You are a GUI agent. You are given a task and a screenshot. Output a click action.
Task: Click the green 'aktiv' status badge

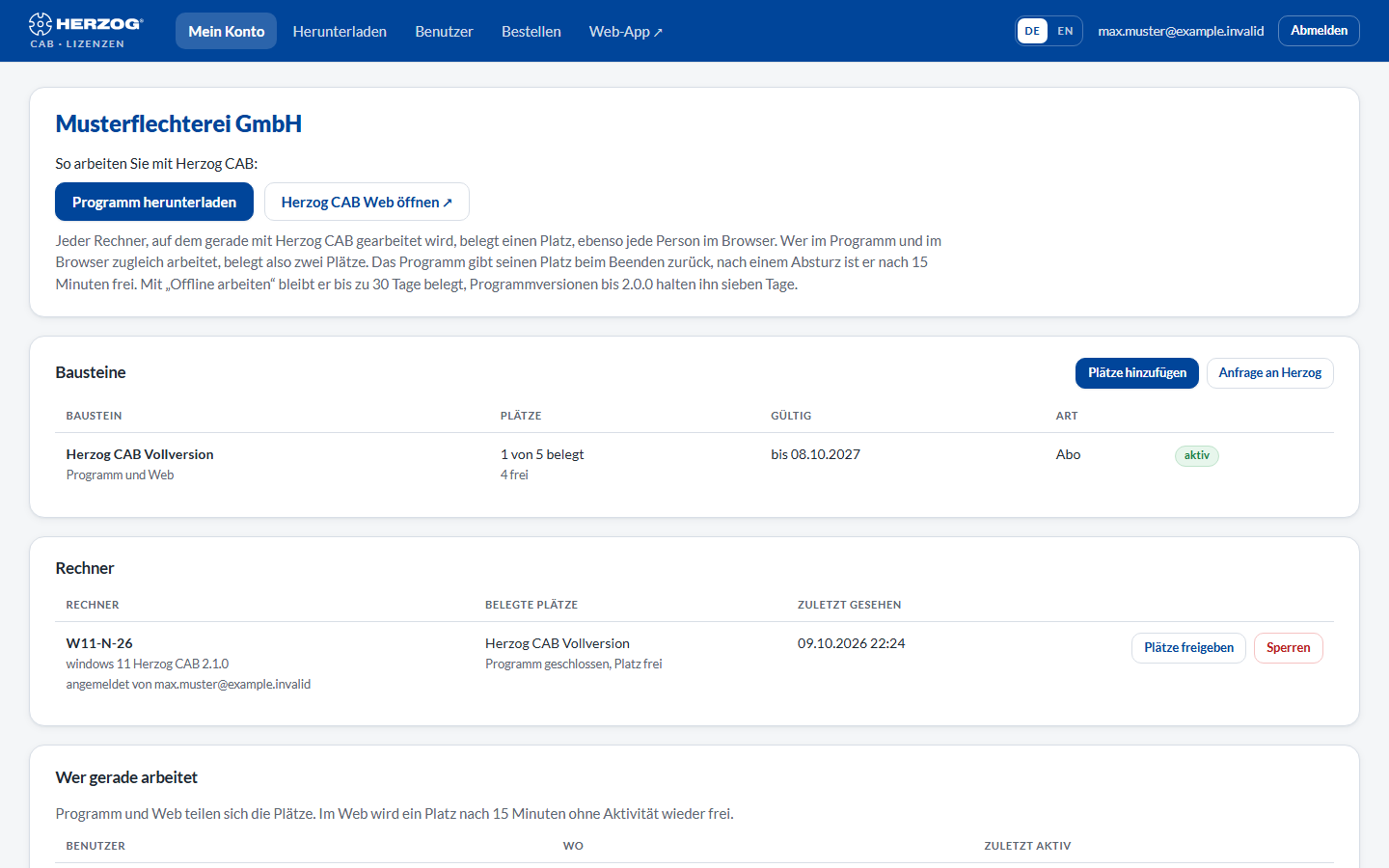[1196, 455]
